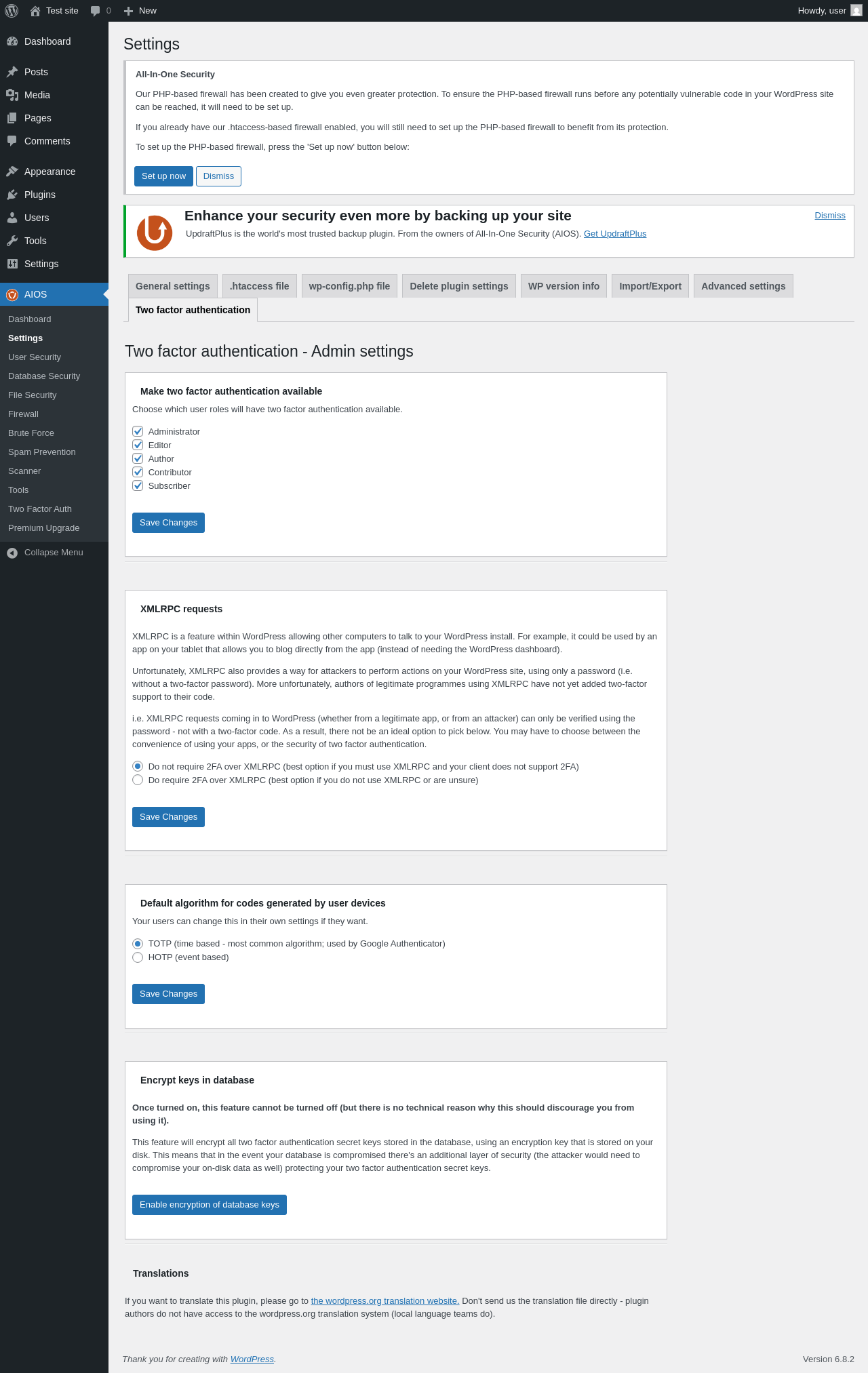Uncheck the Subscriber role checkbox
Image resolution: width=868 pixels, height=1373 pixels.
click(x=138, y=485)
